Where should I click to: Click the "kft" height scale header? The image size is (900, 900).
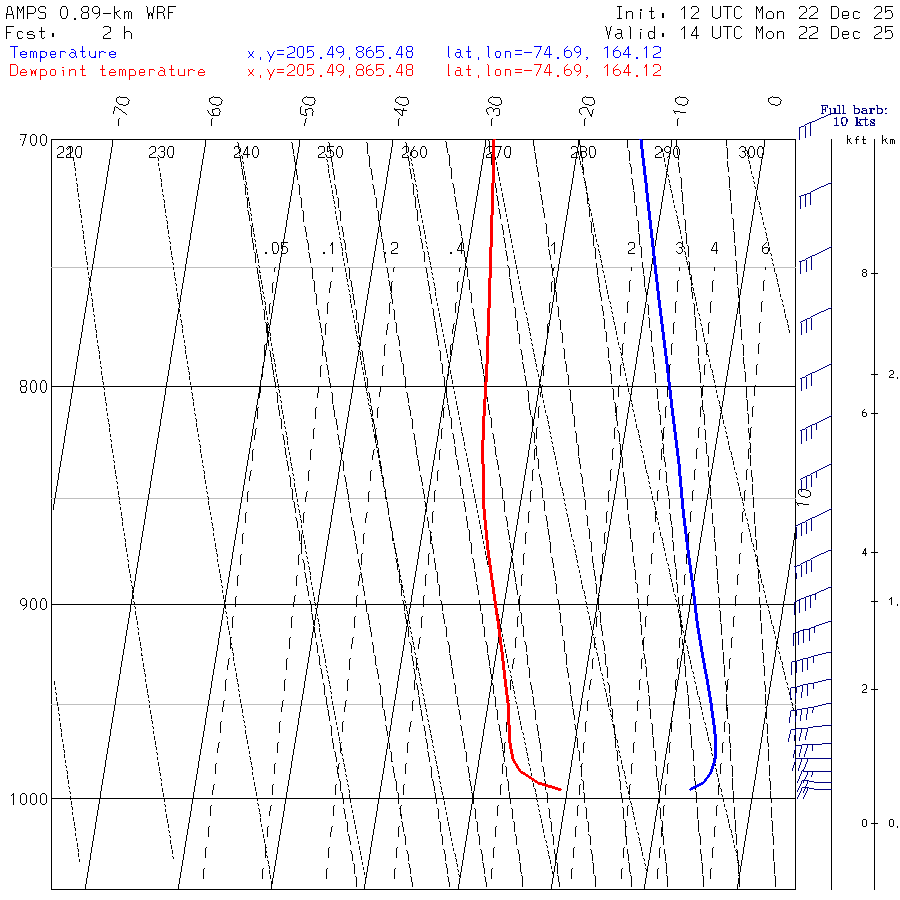point(856,140)
